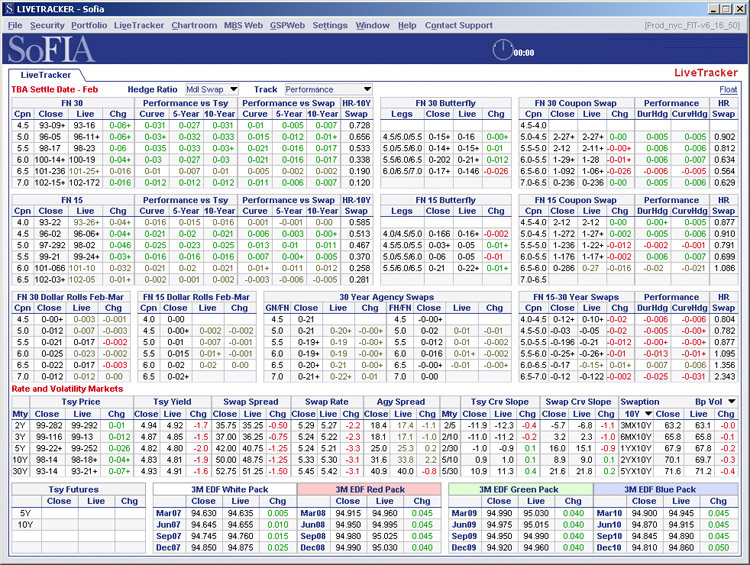Open the MBS Web menu

click(x=243, y=25)
